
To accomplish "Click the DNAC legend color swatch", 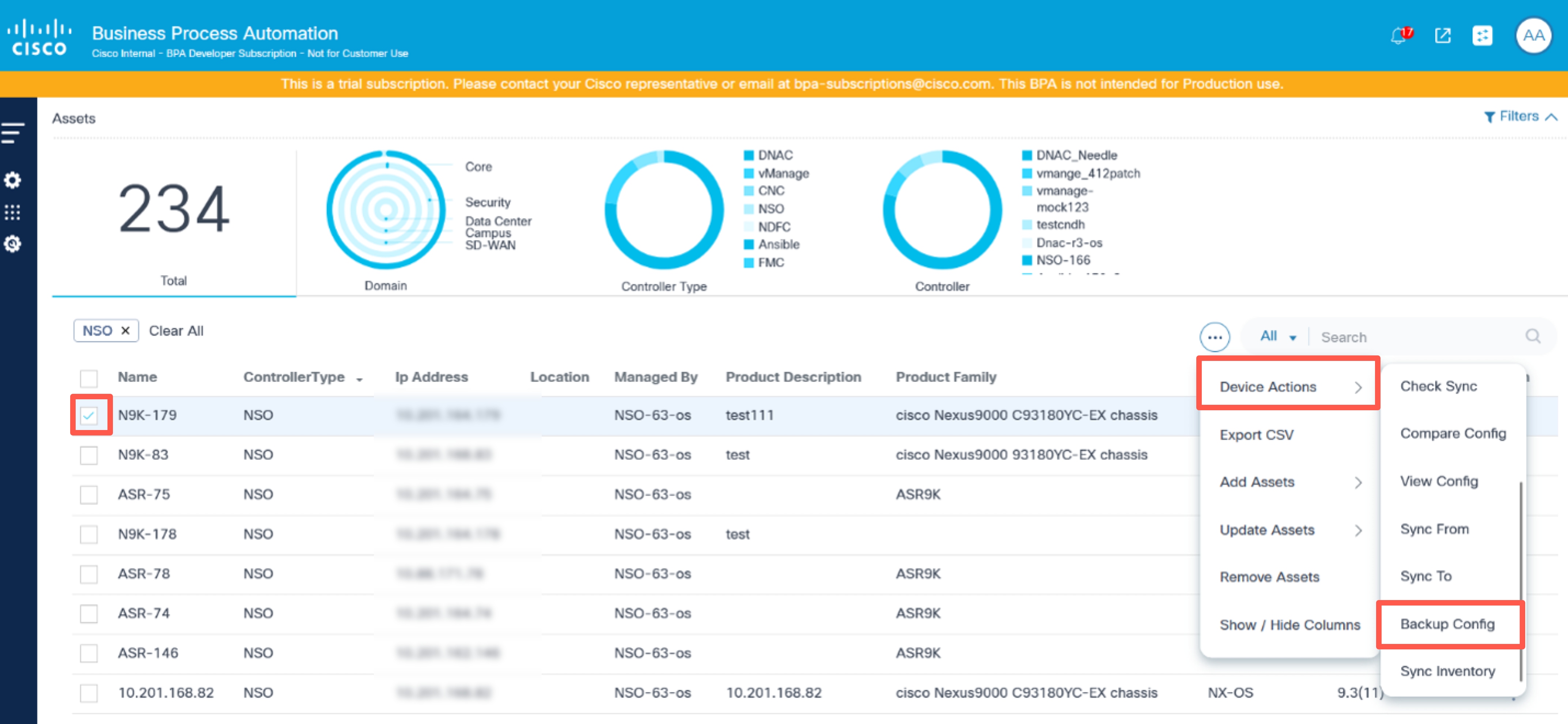I will (749, 155).
